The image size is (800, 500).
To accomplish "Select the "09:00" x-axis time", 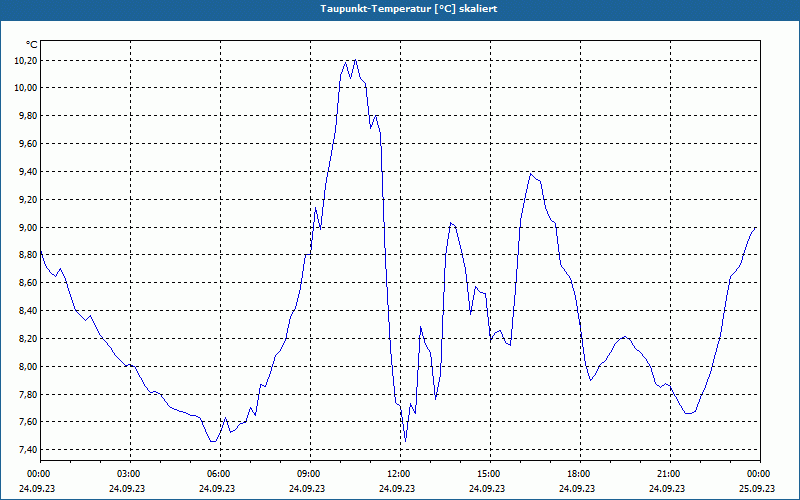I will pos(311,474).
